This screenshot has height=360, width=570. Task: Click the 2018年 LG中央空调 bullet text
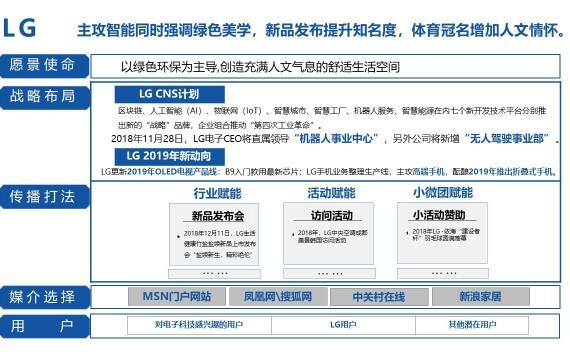[x=332, y=236]
